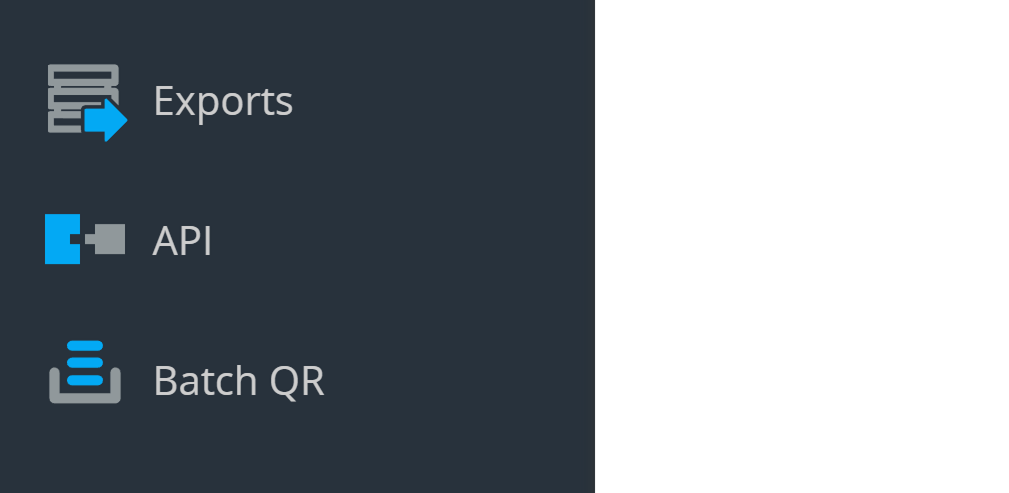Click the "Exports" text label

coord(222,101)
